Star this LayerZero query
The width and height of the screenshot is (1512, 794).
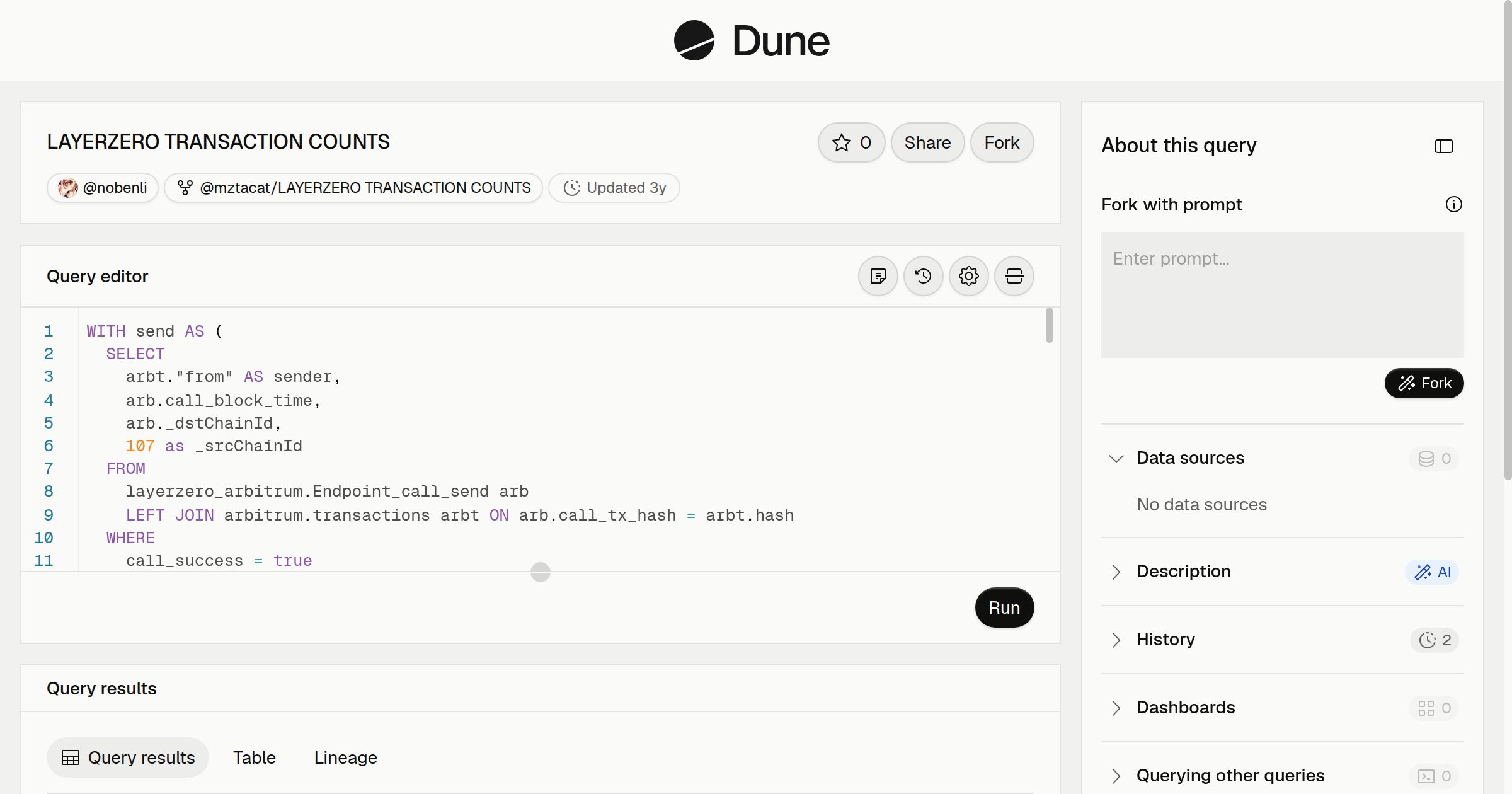point(851,142)
